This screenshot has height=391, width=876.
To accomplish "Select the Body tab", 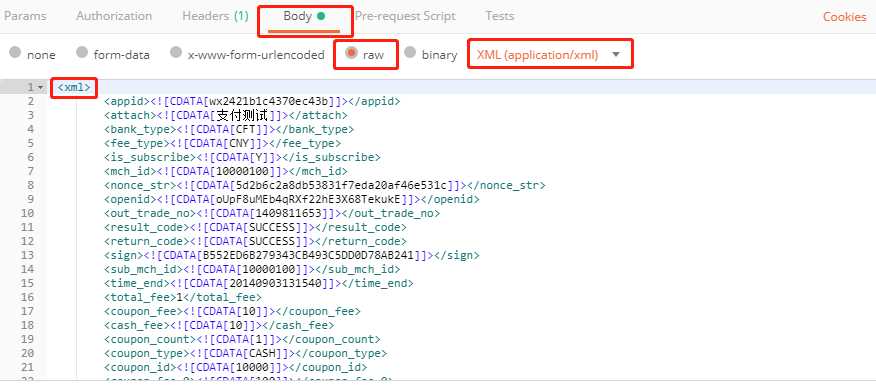I will 304,16.
